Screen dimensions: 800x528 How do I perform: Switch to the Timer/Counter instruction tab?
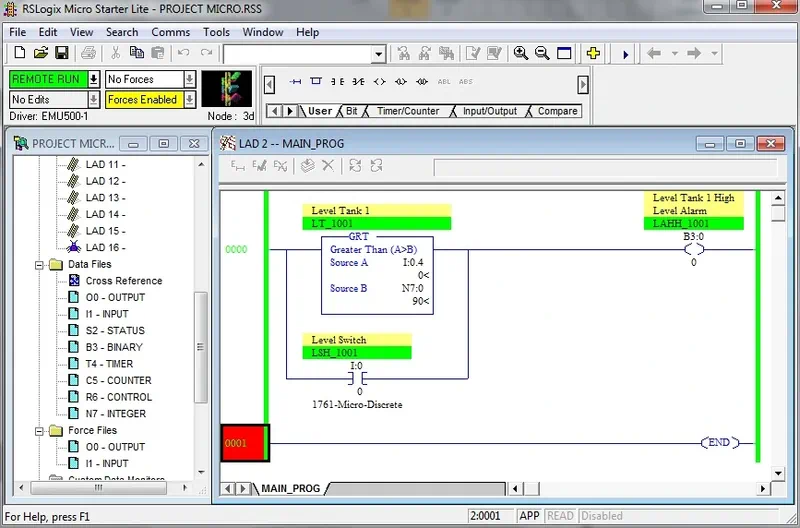(x=408, y=111)
